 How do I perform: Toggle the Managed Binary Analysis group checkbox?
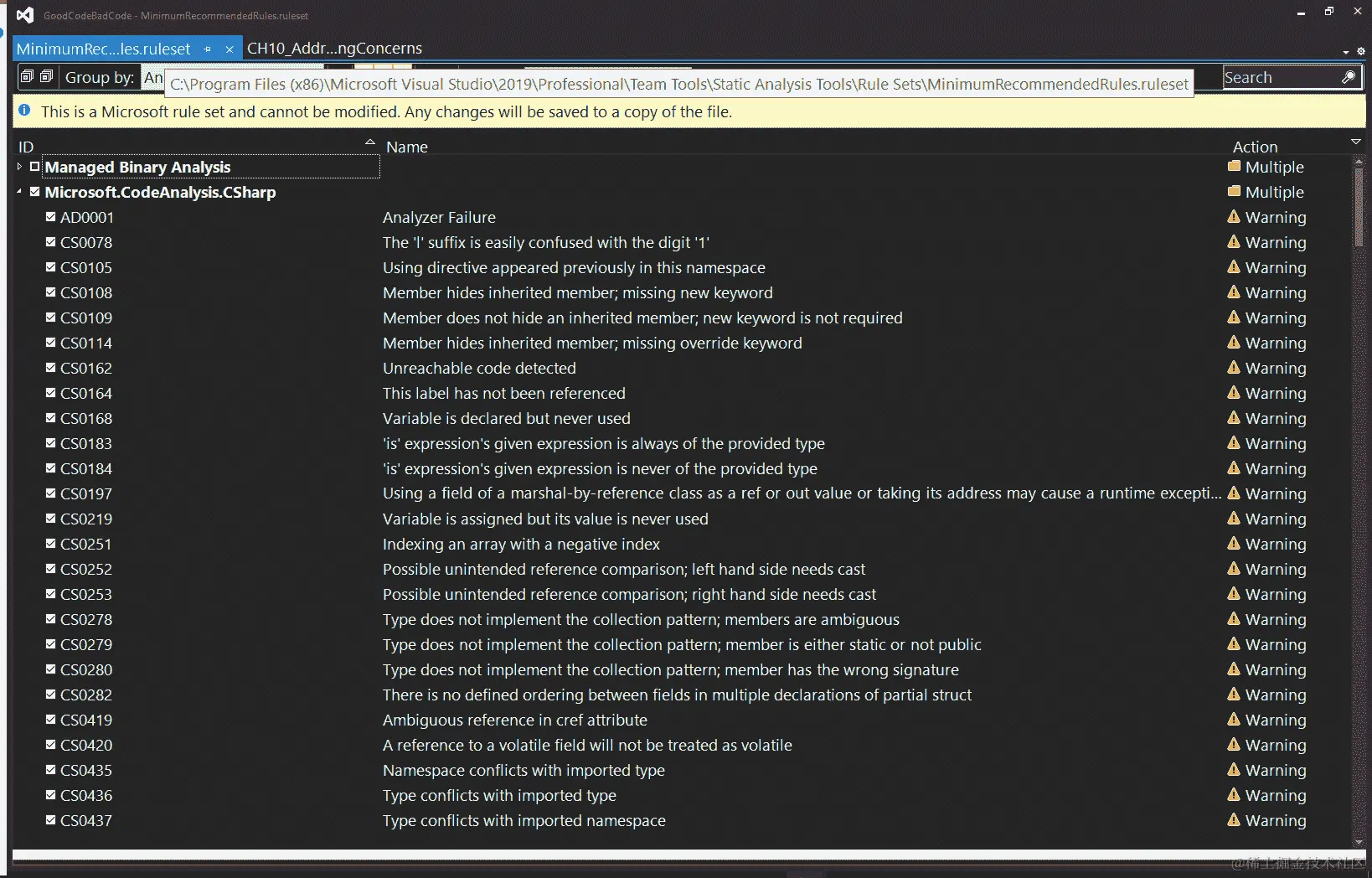point(34,167)
